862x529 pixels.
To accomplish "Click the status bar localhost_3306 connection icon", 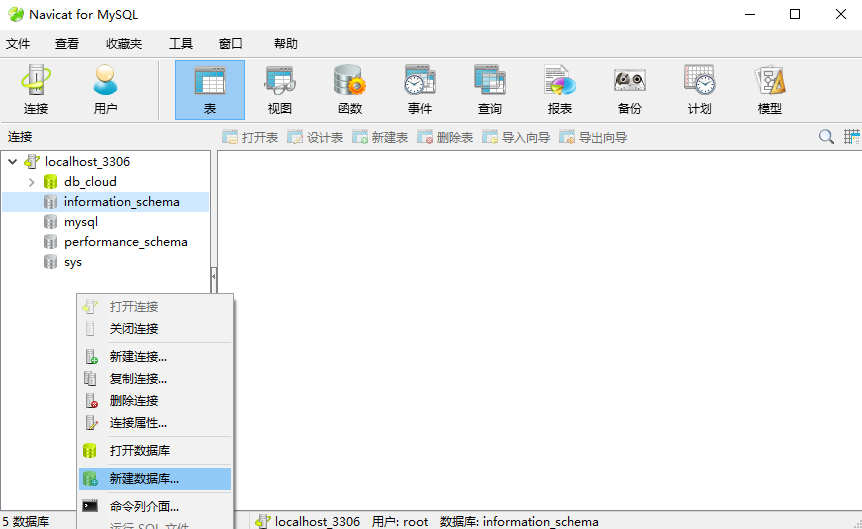I will (263, 521).
